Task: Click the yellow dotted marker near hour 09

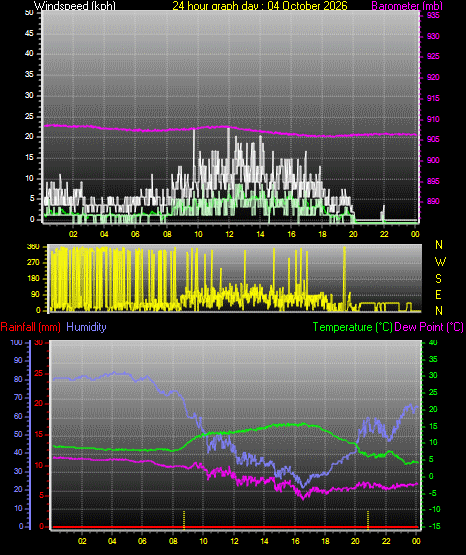Action: click(184, 520)
